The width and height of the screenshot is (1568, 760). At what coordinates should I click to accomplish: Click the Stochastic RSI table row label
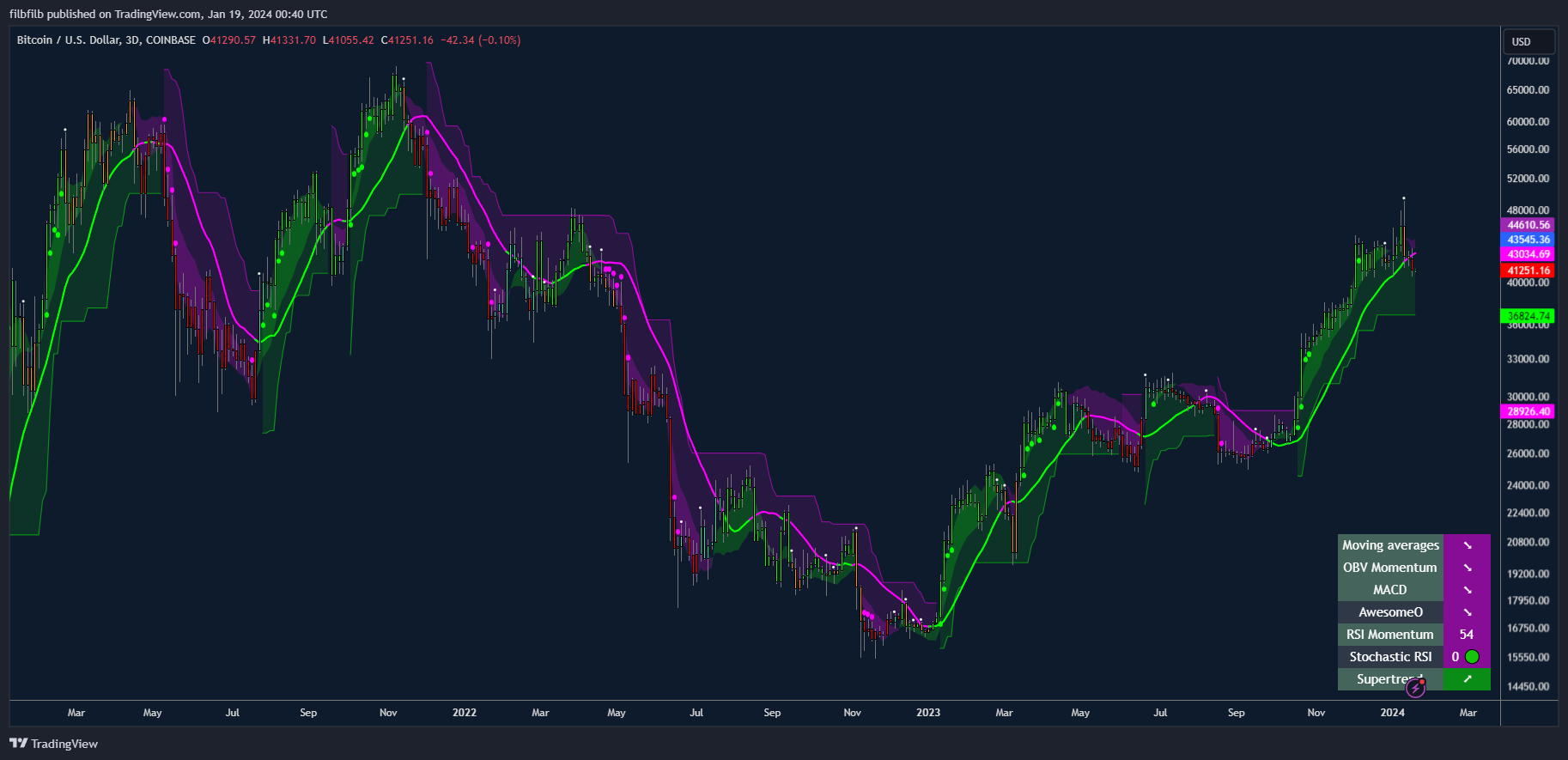point(1390,657)
